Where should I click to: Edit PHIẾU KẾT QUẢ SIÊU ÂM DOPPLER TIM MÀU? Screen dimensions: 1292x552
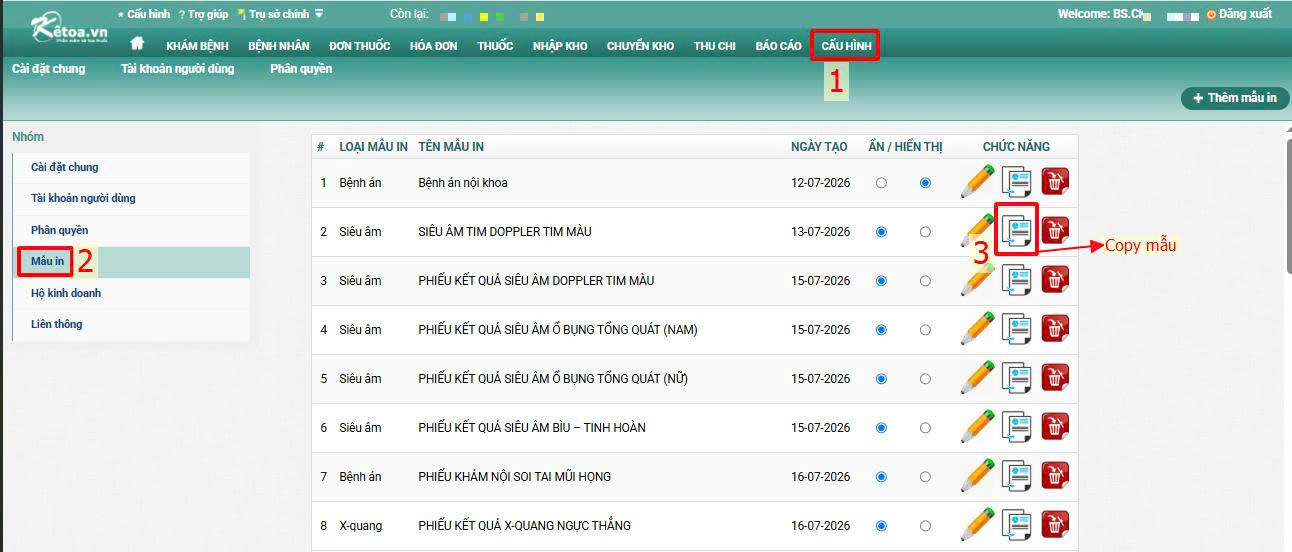pos(978,280)
